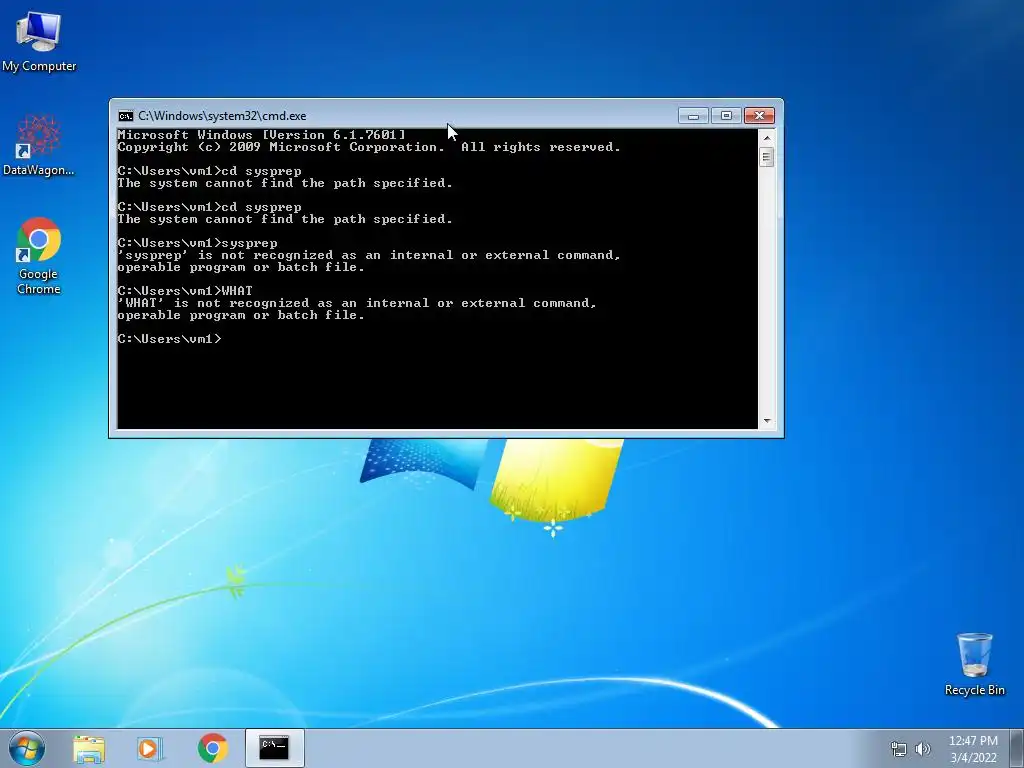
Task: Click the 'Microsoft Windows [Version 6.1.7601]' line
Action: (x=261, y=135)
